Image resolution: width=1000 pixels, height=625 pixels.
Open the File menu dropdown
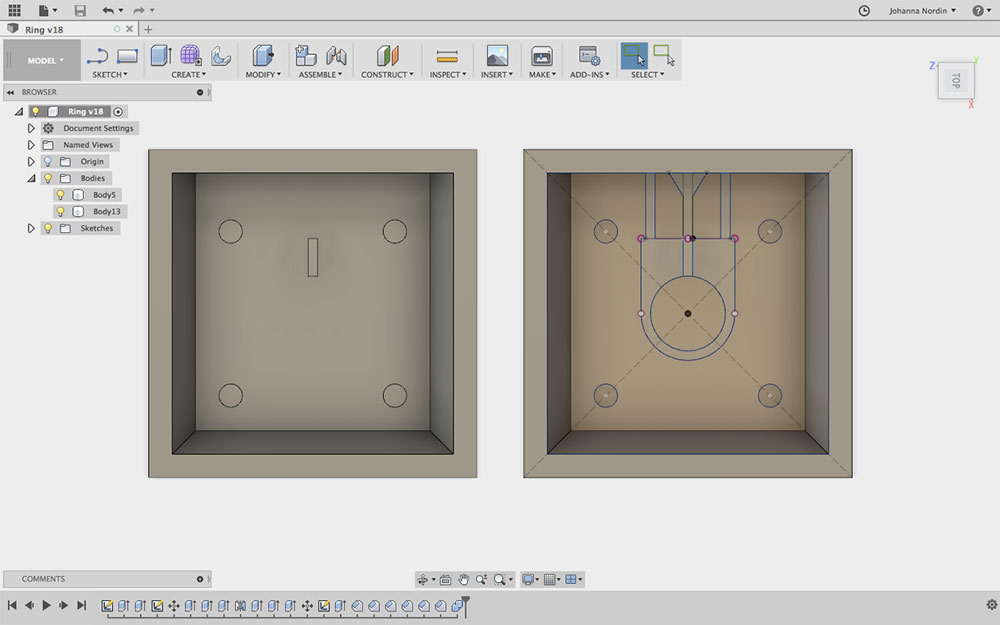tap(47, 10)
